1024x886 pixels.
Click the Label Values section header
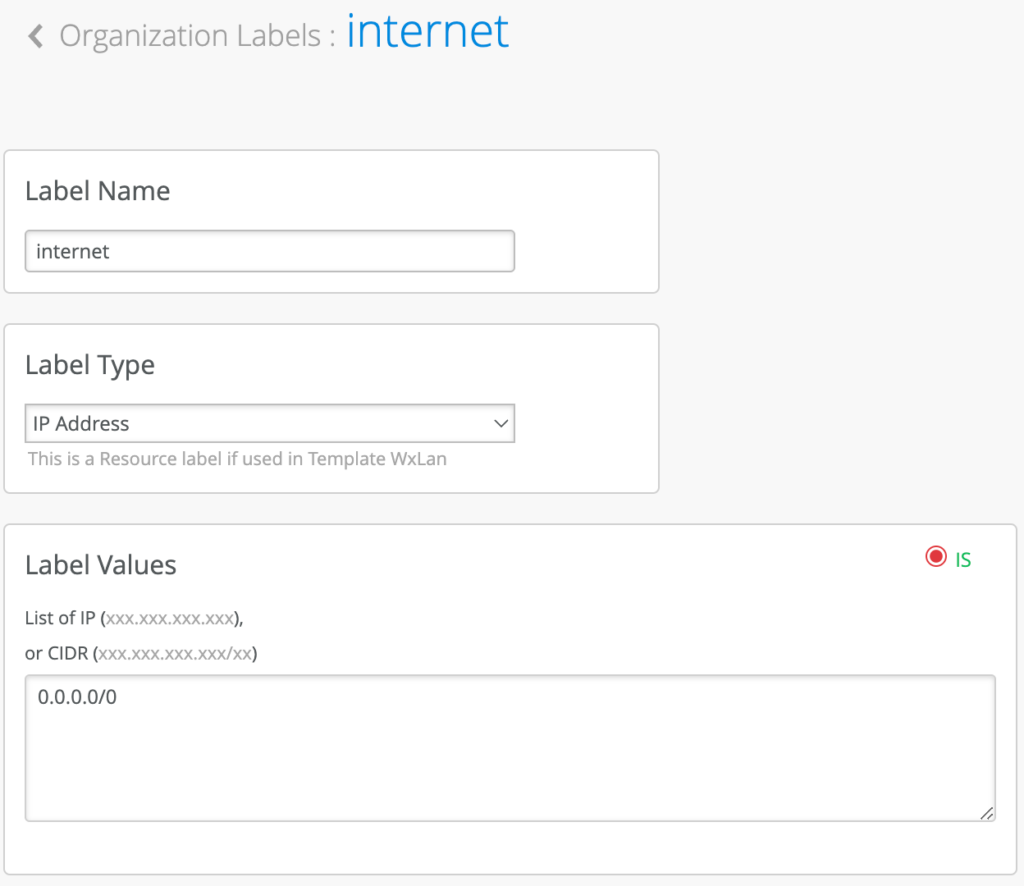(x=100, y=565)
